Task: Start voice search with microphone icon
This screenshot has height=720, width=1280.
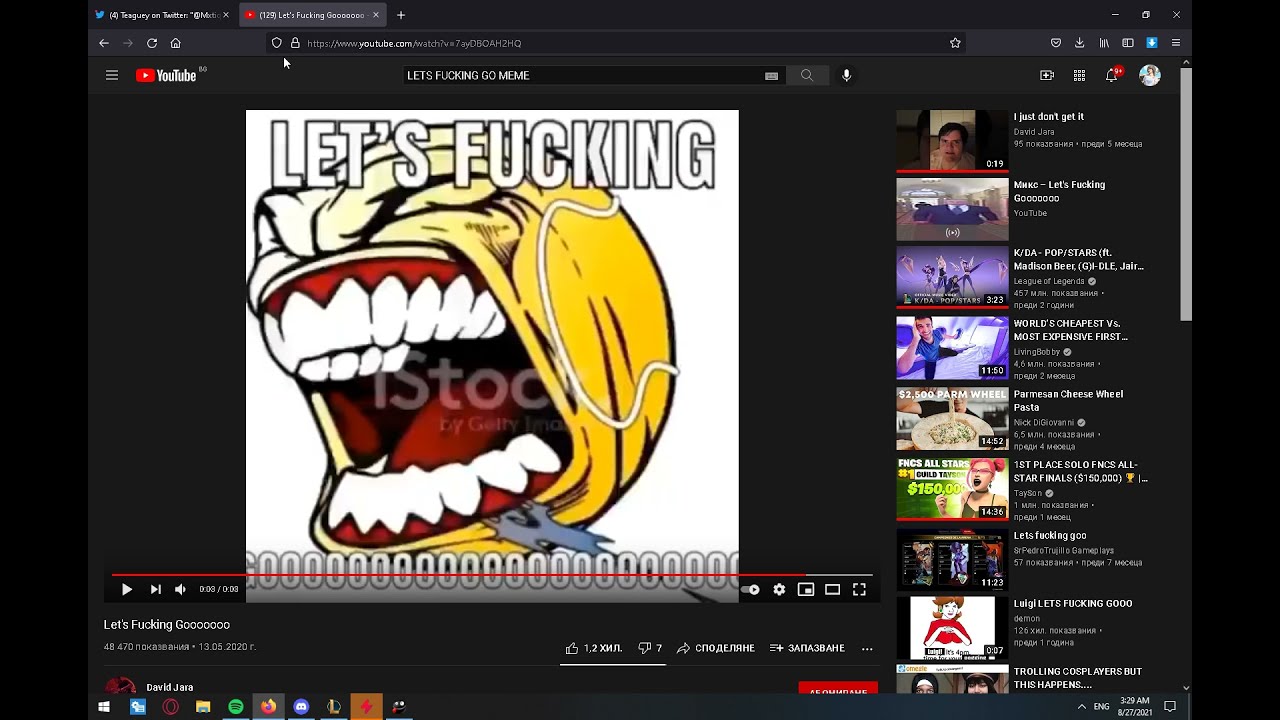Action: [846, 75]
